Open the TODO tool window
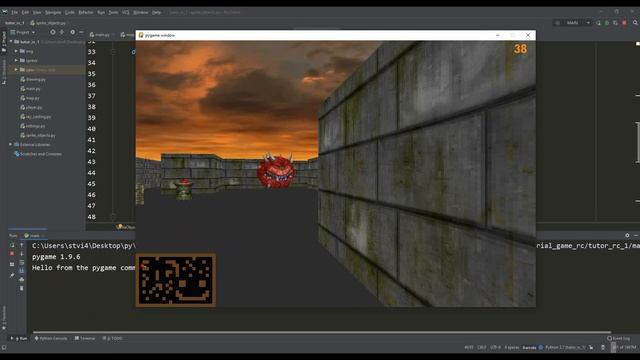This screenshot has width=640, height=360. (112, 338)
